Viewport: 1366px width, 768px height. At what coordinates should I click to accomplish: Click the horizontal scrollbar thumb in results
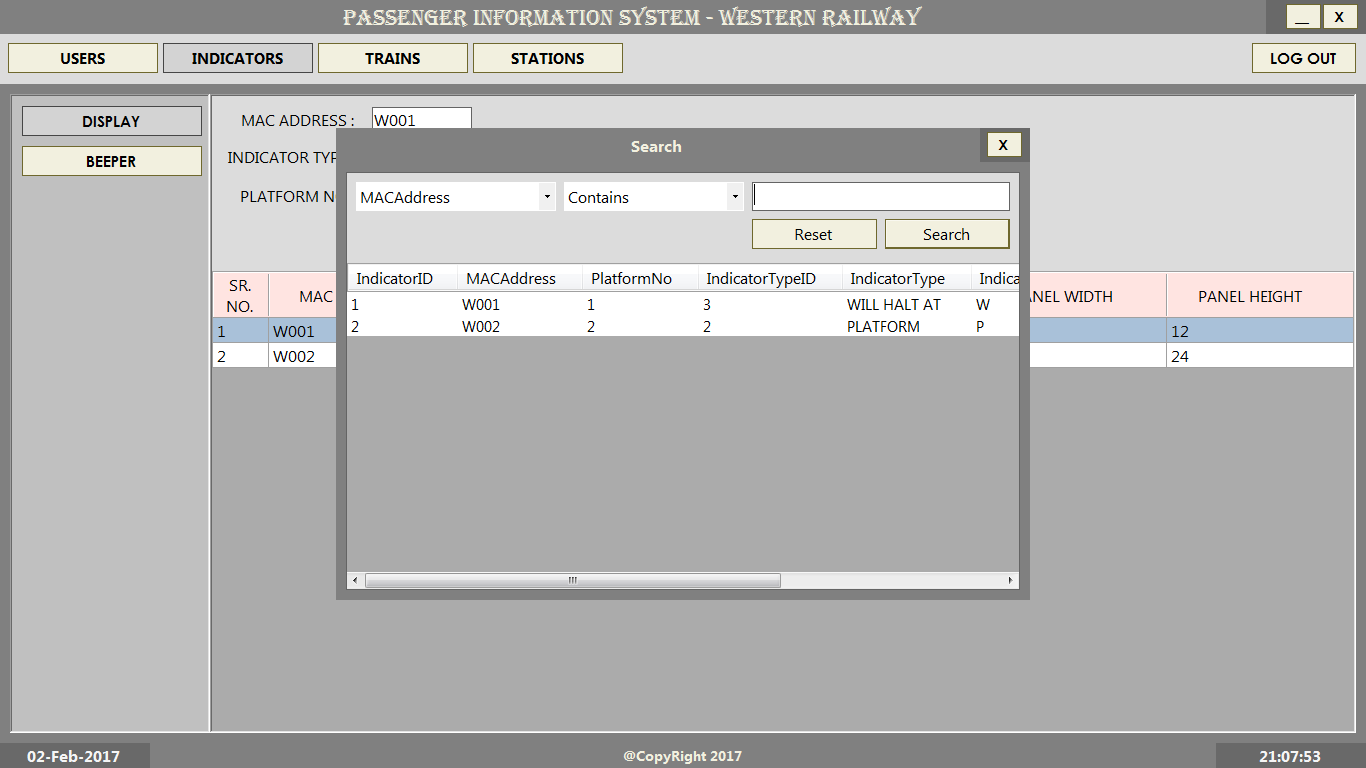pos(573,580)
